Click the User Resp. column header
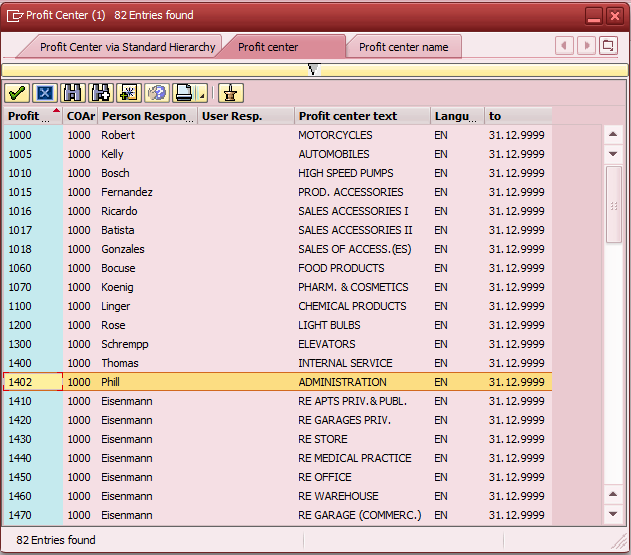 [246, 116]
